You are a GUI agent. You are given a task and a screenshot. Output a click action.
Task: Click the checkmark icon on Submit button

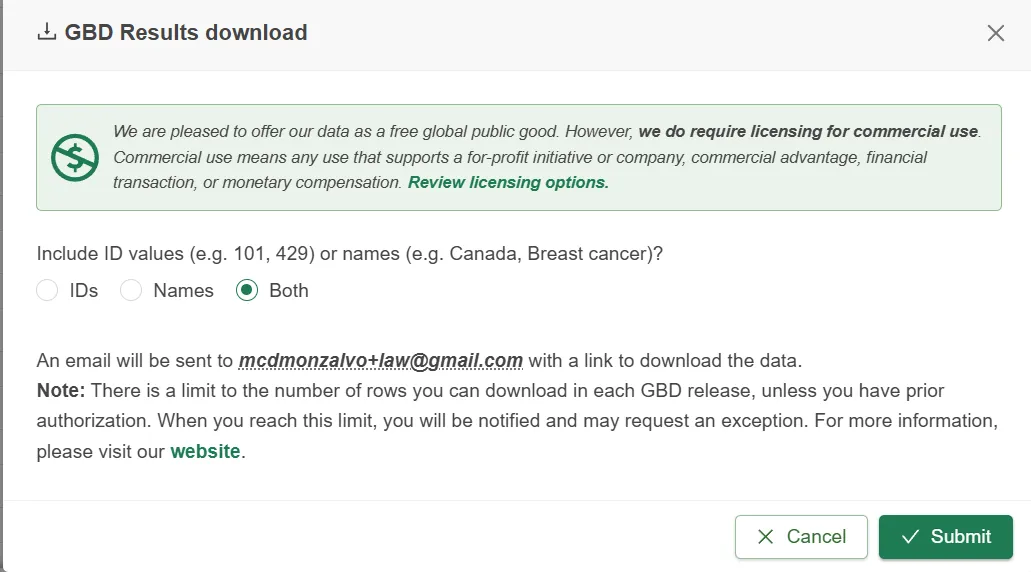click(x=910, y=537)
